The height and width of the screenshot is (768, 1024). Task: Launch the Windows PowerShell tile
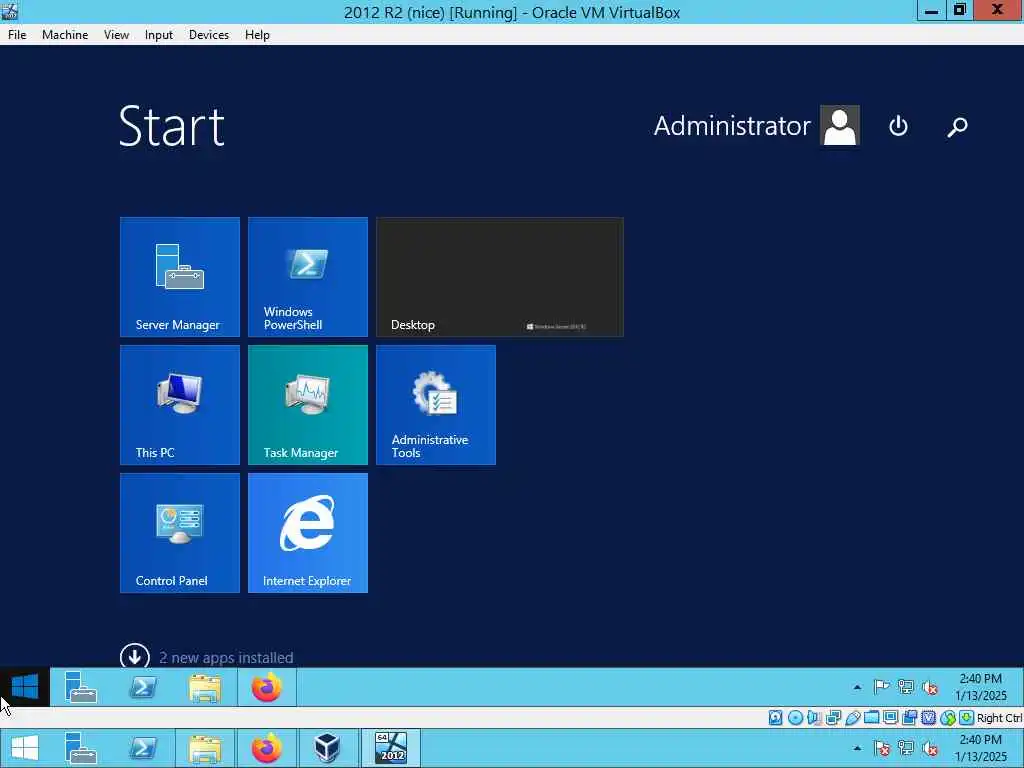308,277
